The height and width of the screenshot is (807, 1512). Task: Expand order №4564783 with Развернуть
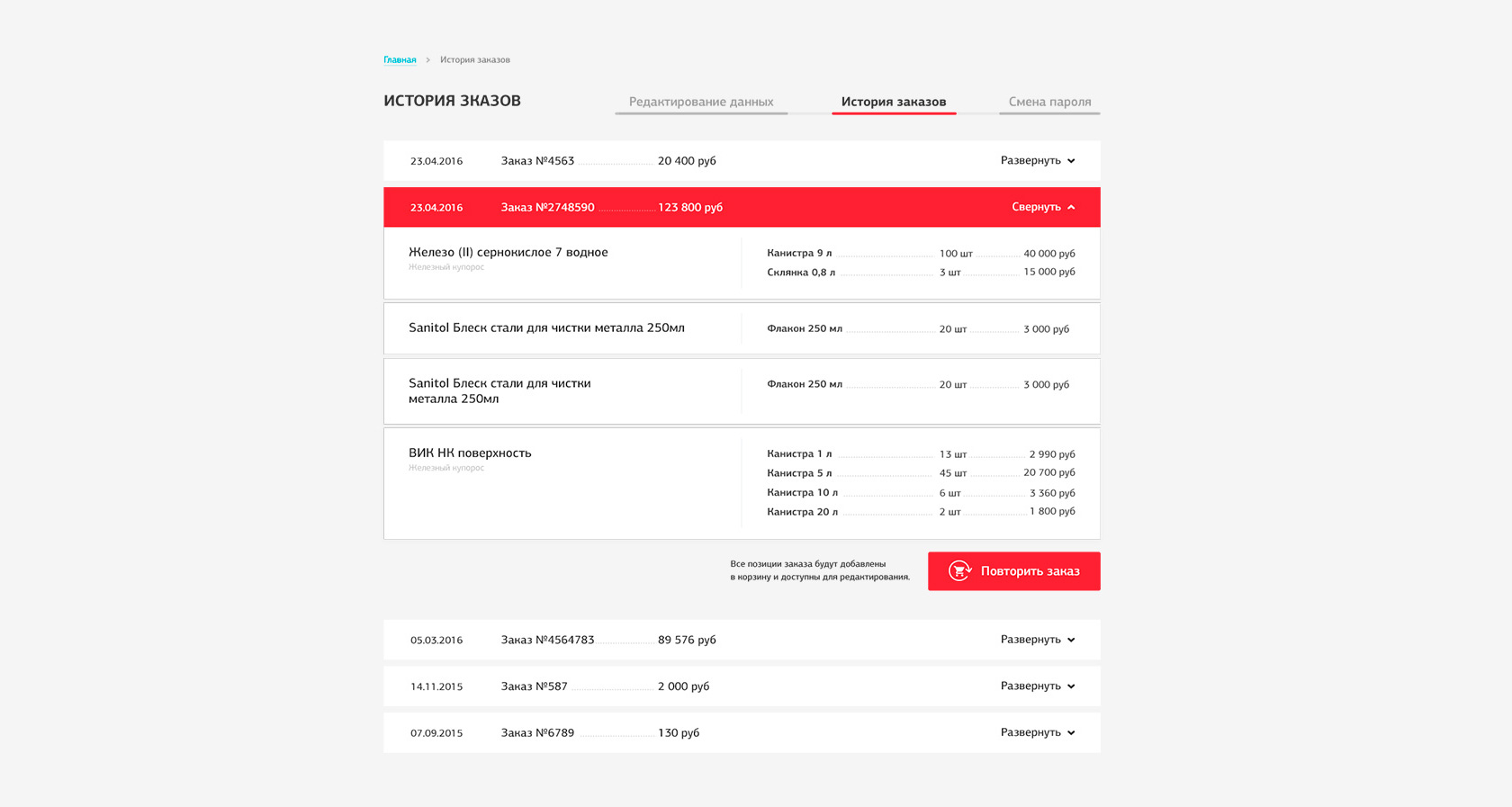(1038, 640)
